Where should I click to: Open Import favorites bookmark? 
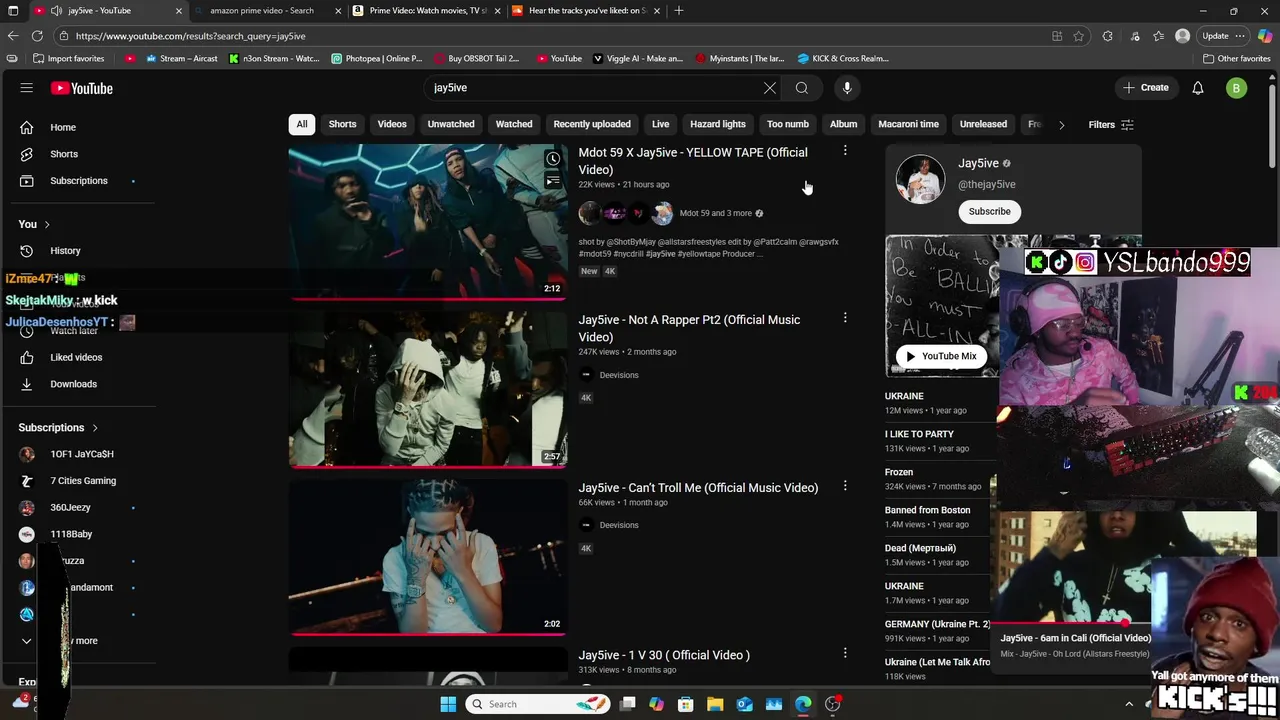[68, 58]
